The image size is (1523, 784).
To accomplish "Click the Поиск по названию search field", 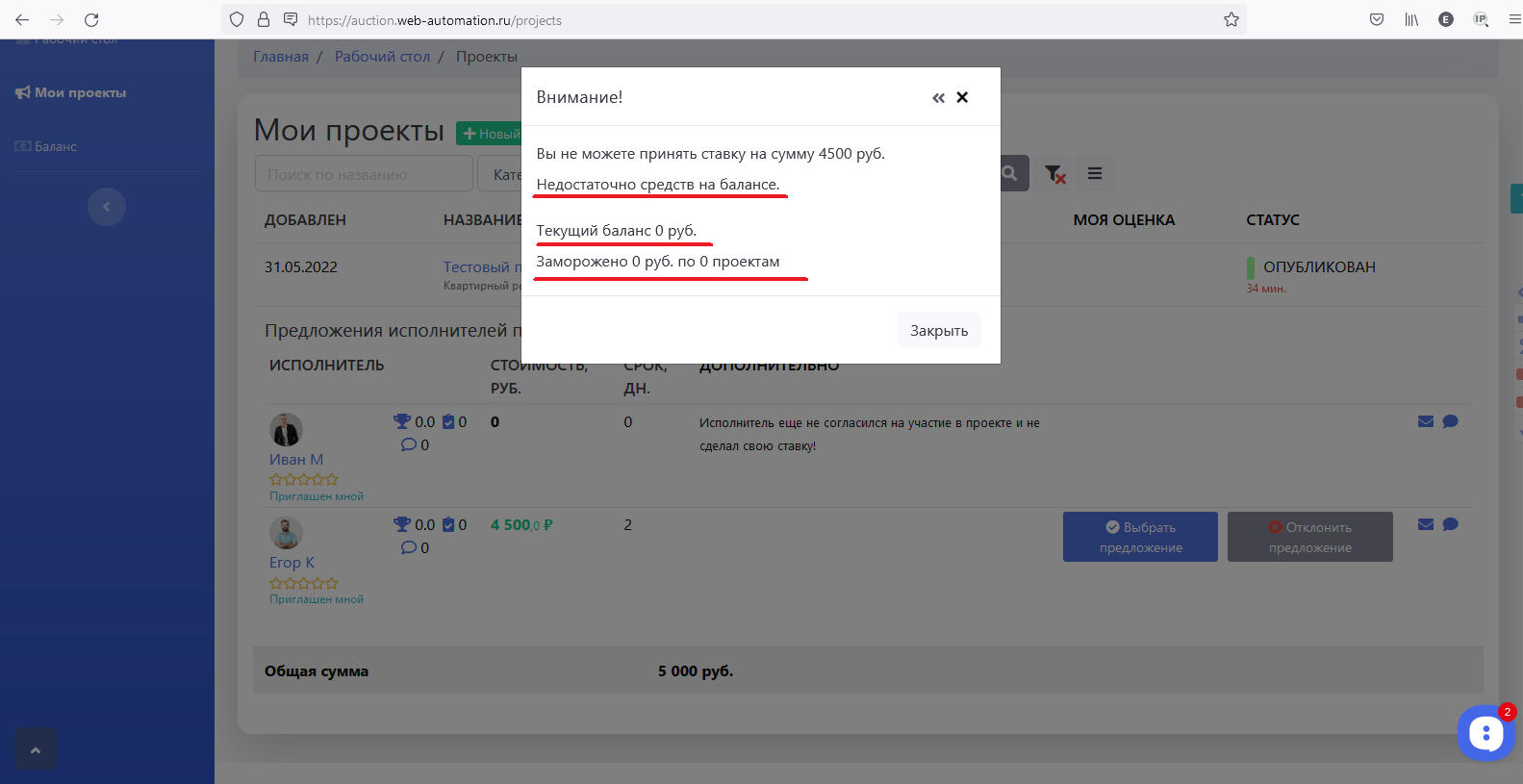I will tap(364, 174).
